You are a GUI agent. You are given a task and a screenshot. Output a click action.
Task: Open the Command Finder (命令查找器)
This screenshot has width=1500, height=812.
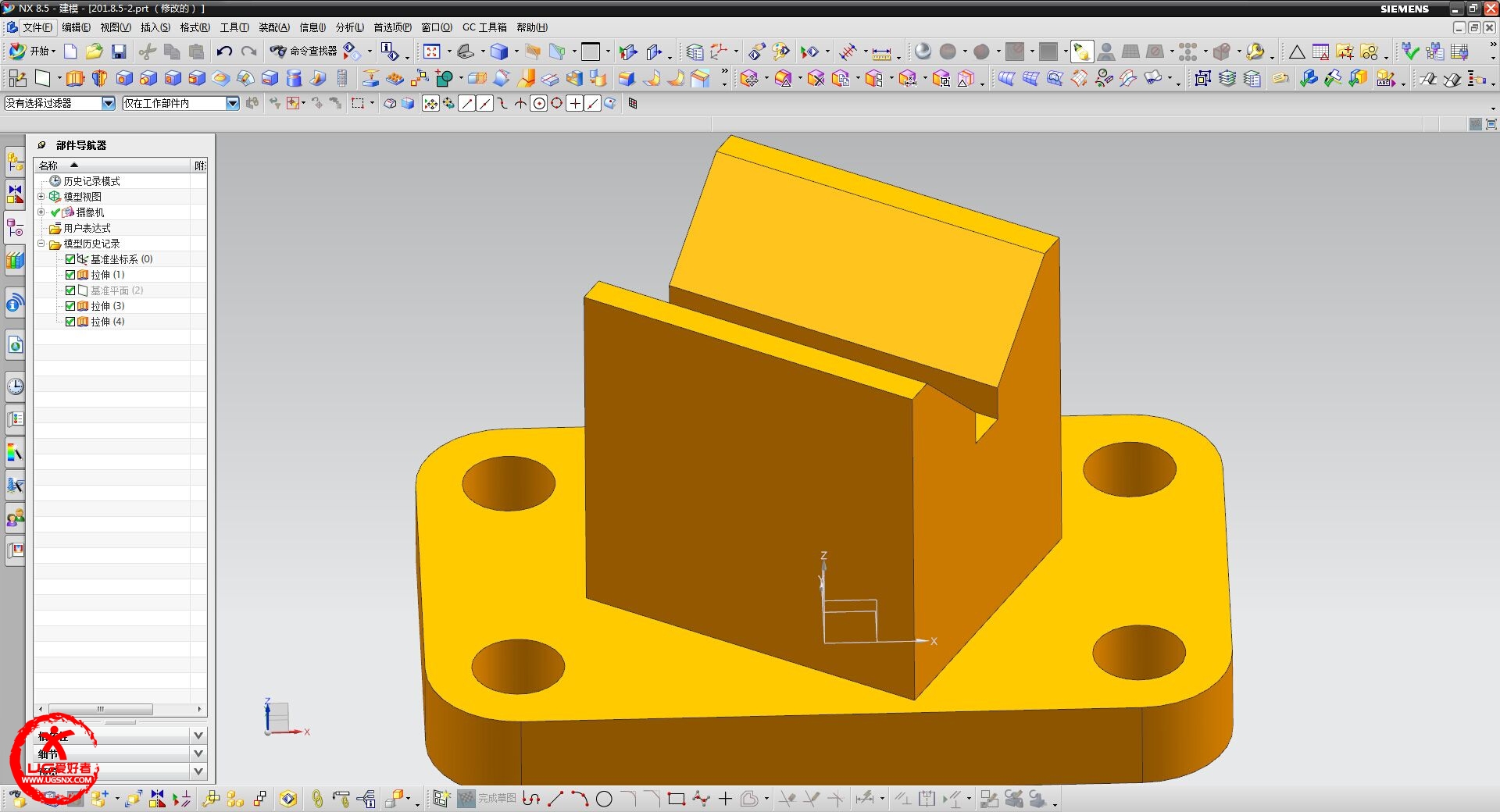coord(303,52)
